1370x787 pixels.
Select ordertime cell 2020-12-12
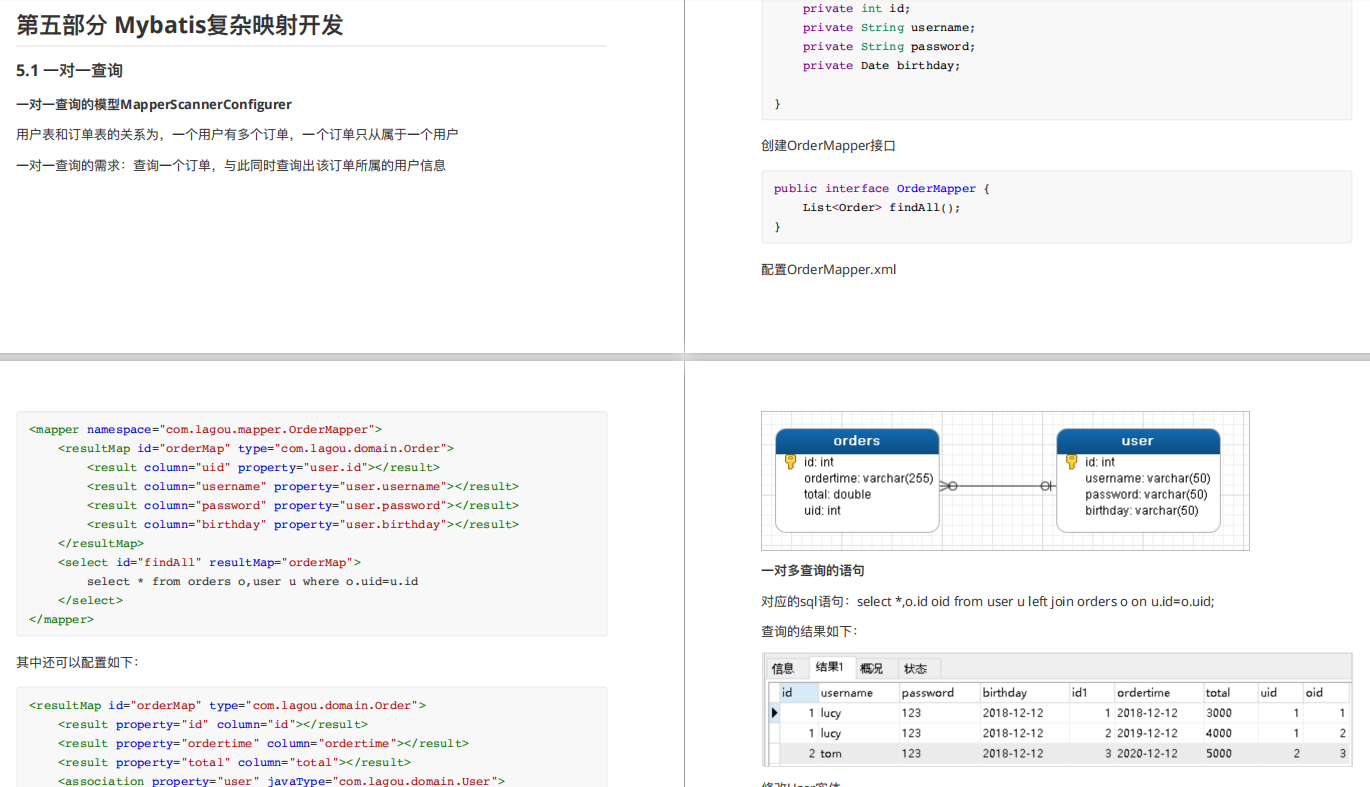[x=1158, y=753]
